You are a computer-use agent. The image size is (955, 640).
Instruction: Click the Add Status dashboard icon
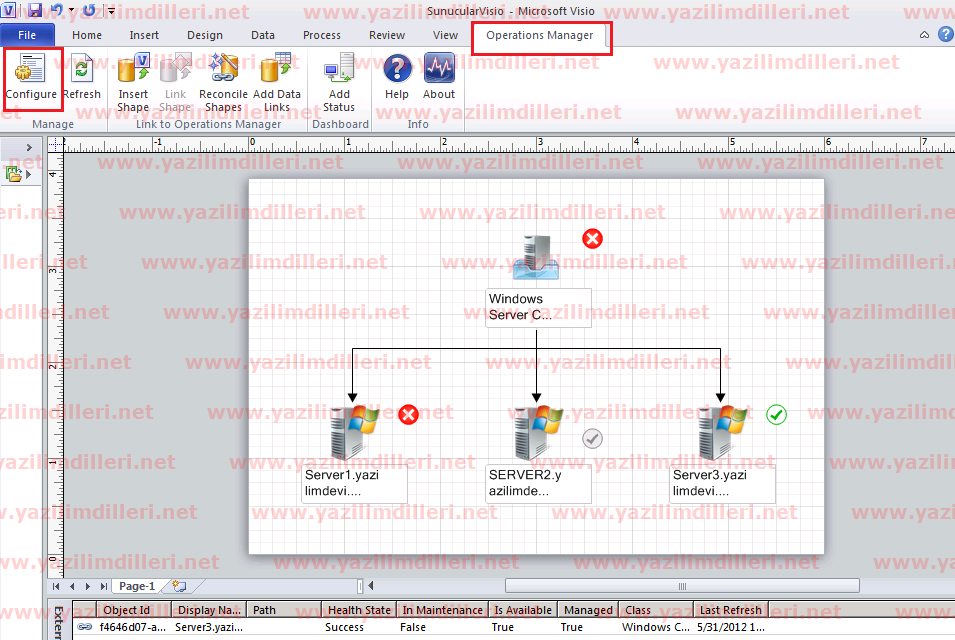339,82
